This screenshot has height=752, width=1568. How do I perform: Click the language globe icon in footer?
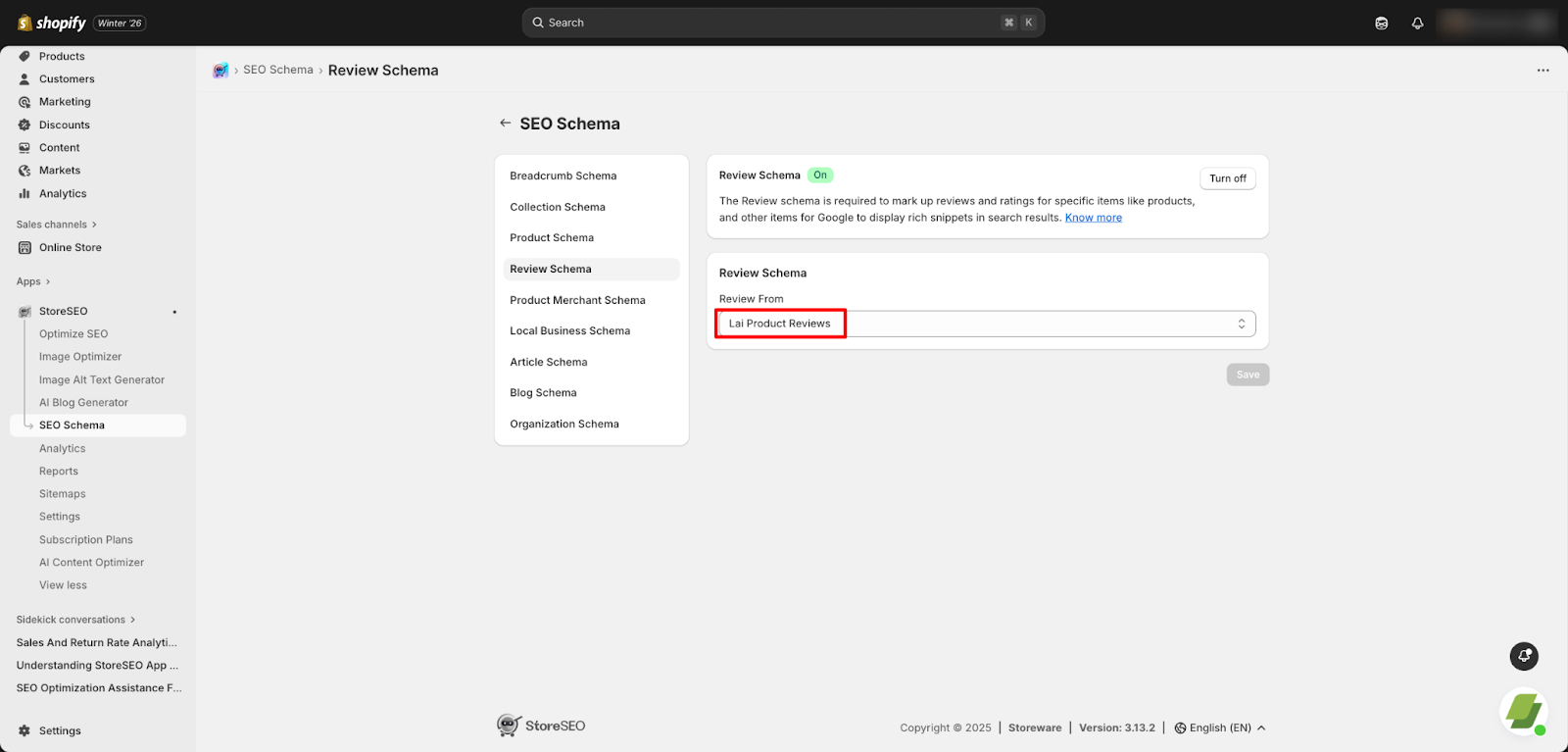(x=1180, y=727)
